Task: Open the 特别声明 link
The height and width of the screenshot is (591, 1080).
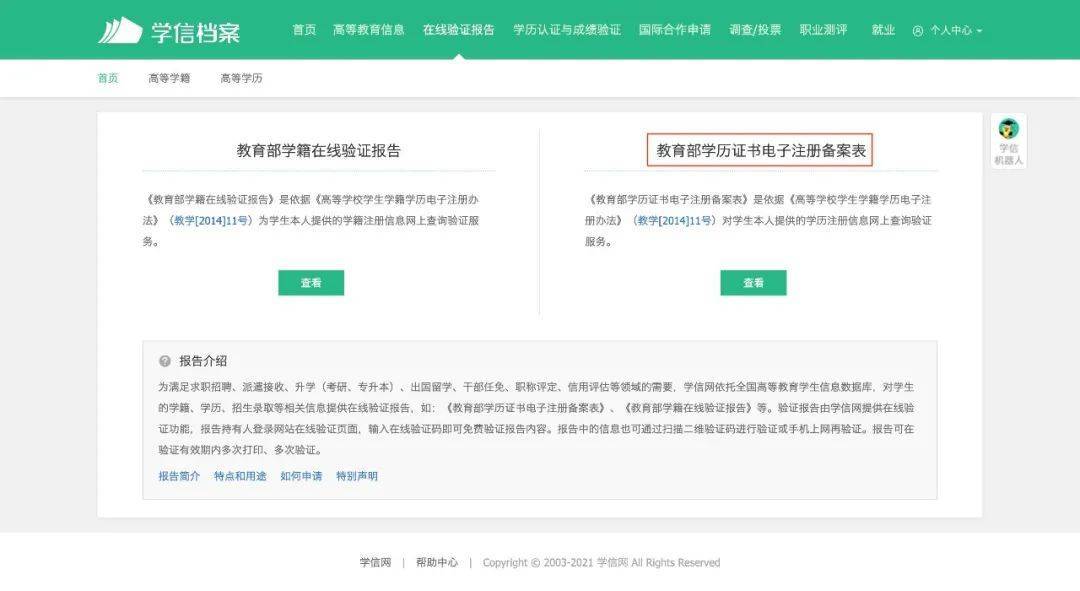Action: (357, 476)
